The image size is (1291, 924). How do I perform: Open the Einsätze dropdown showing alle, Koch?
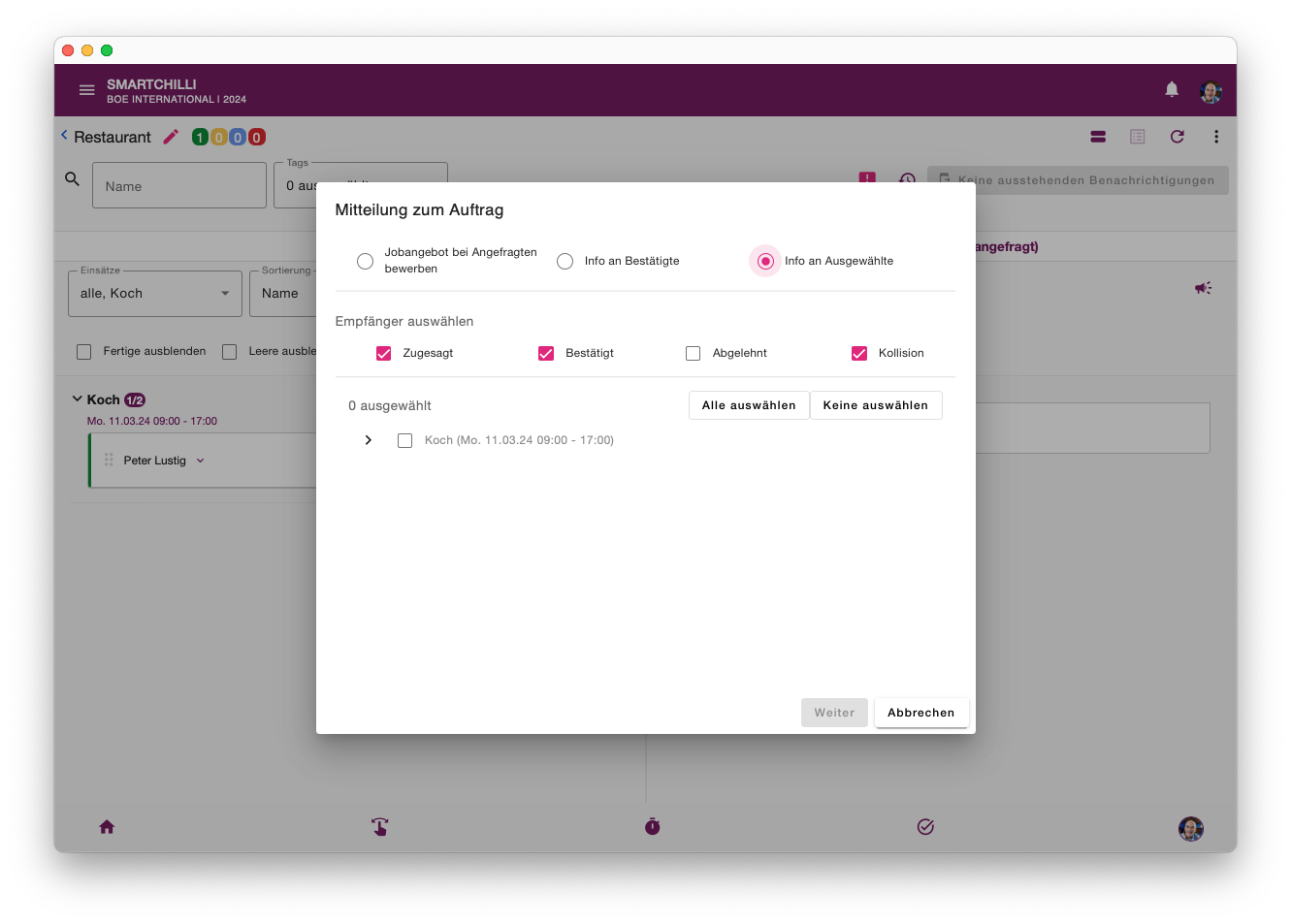tap(155, 294)
